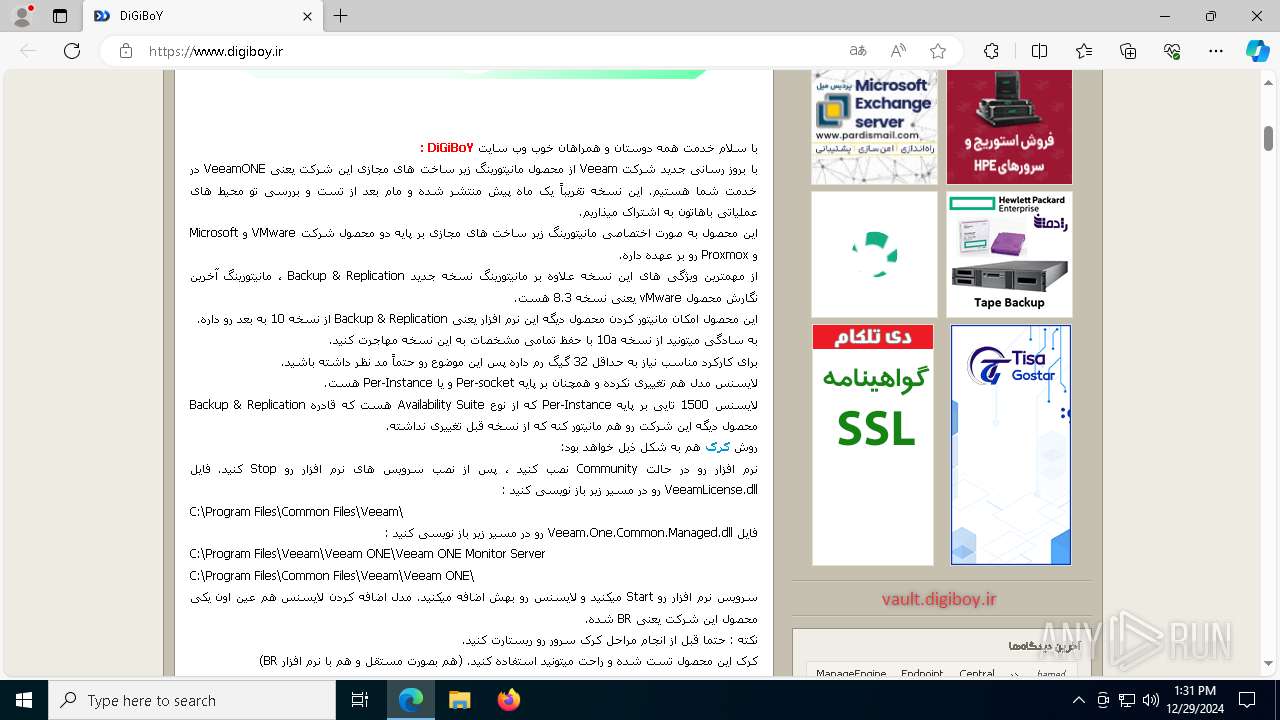This screenshot has width=1280, height=720.
Task: Click the scrollbar down arrow
Action: [1268, 662]
